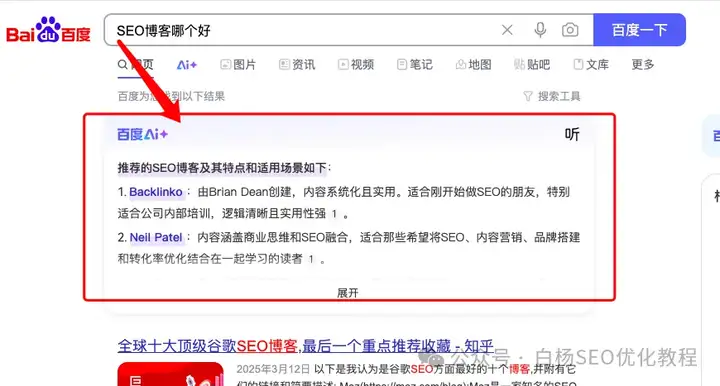Open image search via the camera icon

click(570, 30)
